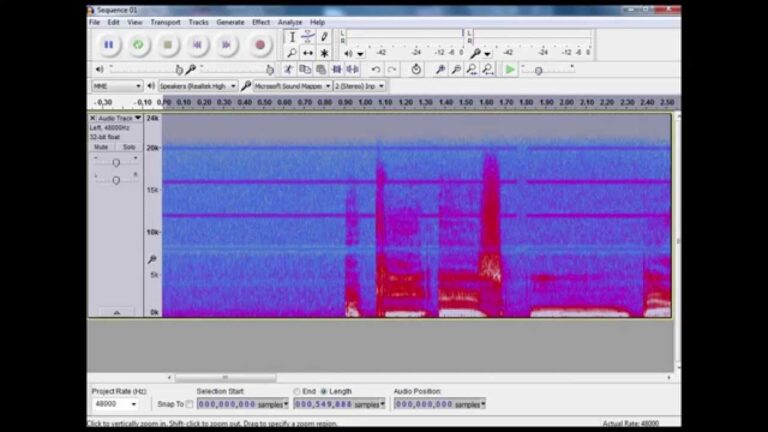The width and height of the screenshot is (768, 432).
Task: Click the Zoom In icon
Action: tap(440, 70)
